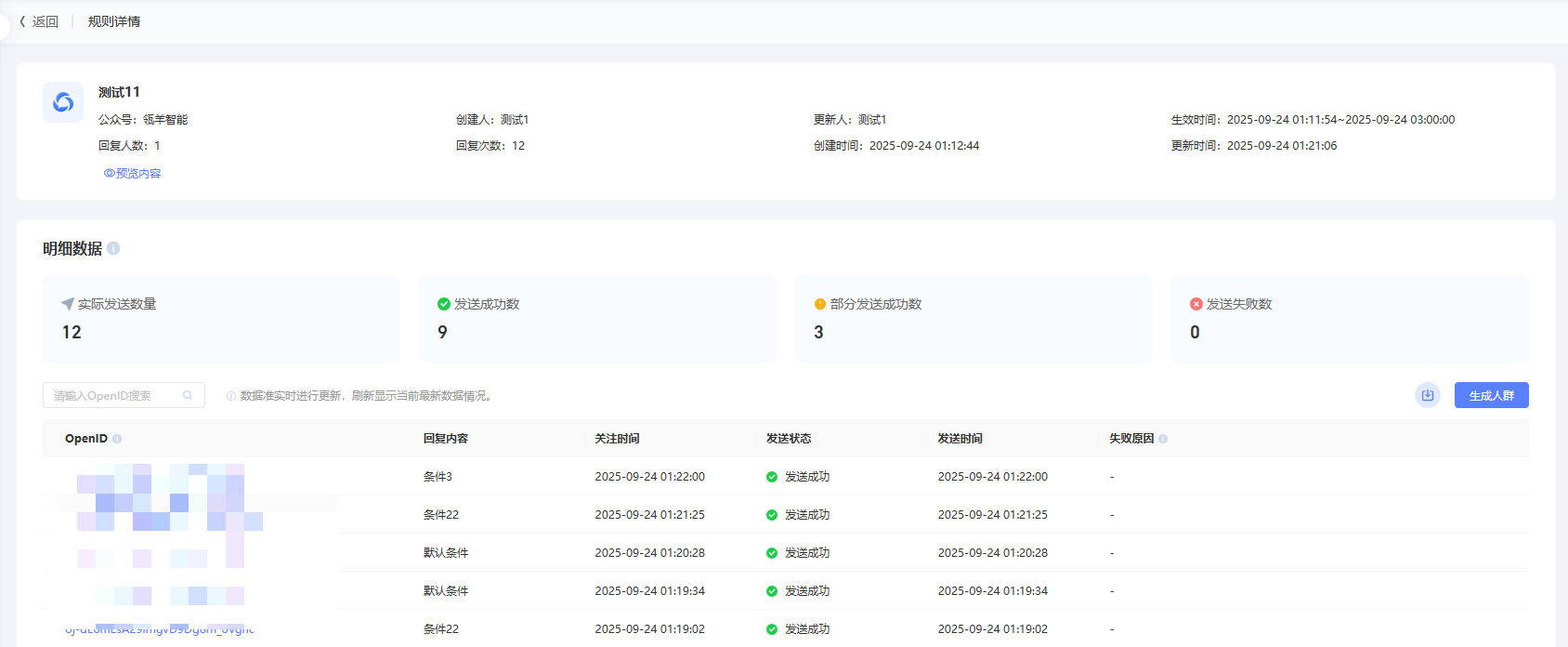Click 发送时间 2025-09-24 01:19:02 cell
1568x647 pixels.
pos(992,629)
